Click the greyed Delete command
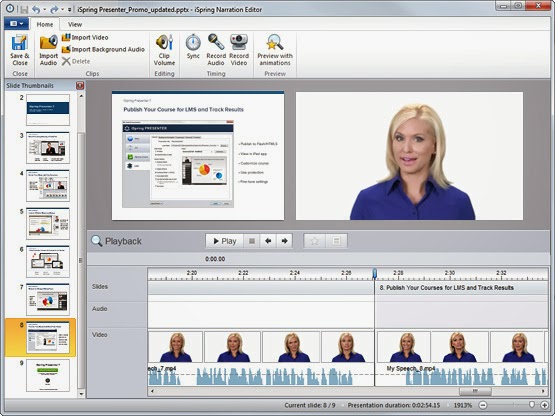This screenshot has width=555, height=416. click(76, 61)
